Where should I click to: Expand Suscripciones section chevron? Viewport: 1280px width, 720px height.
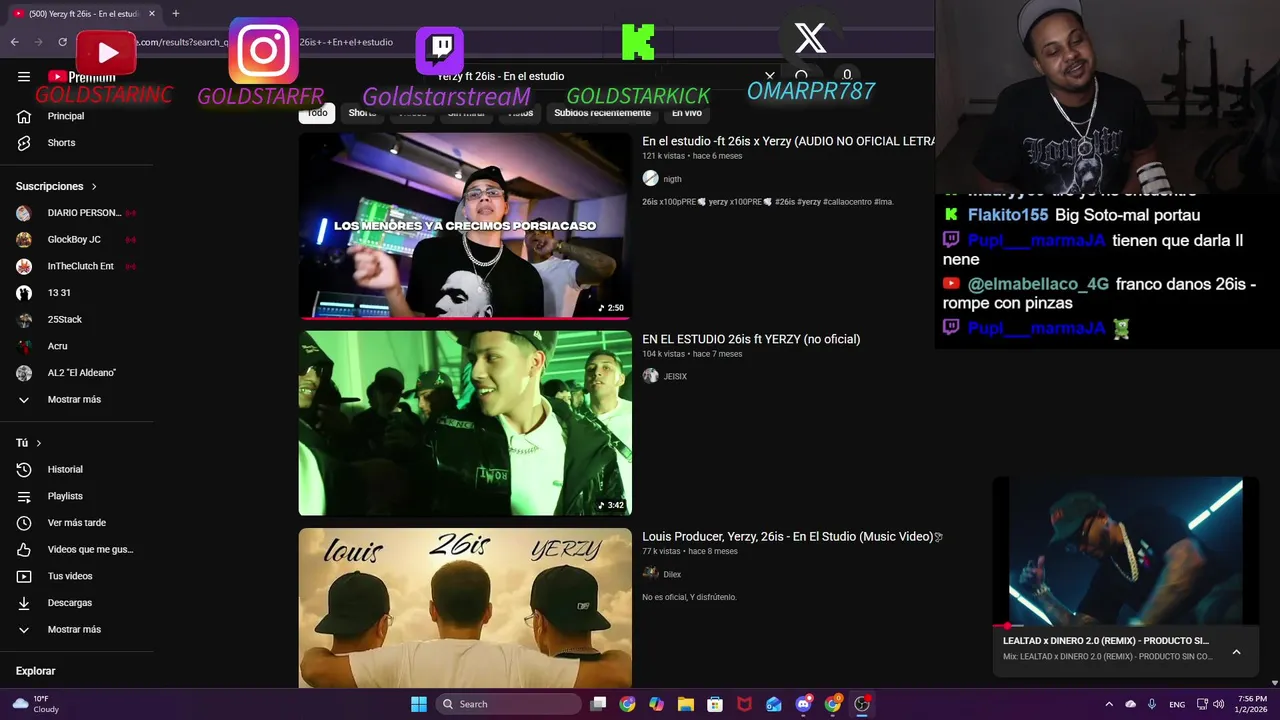coord(94,186)
